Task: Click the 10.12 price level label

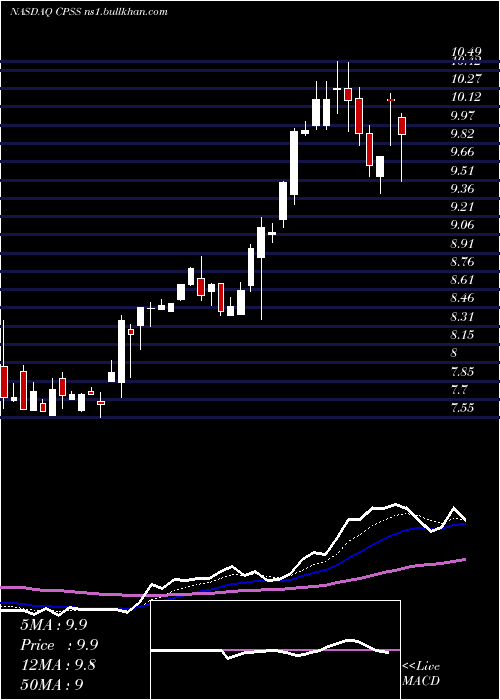Action: pos(467,97)
